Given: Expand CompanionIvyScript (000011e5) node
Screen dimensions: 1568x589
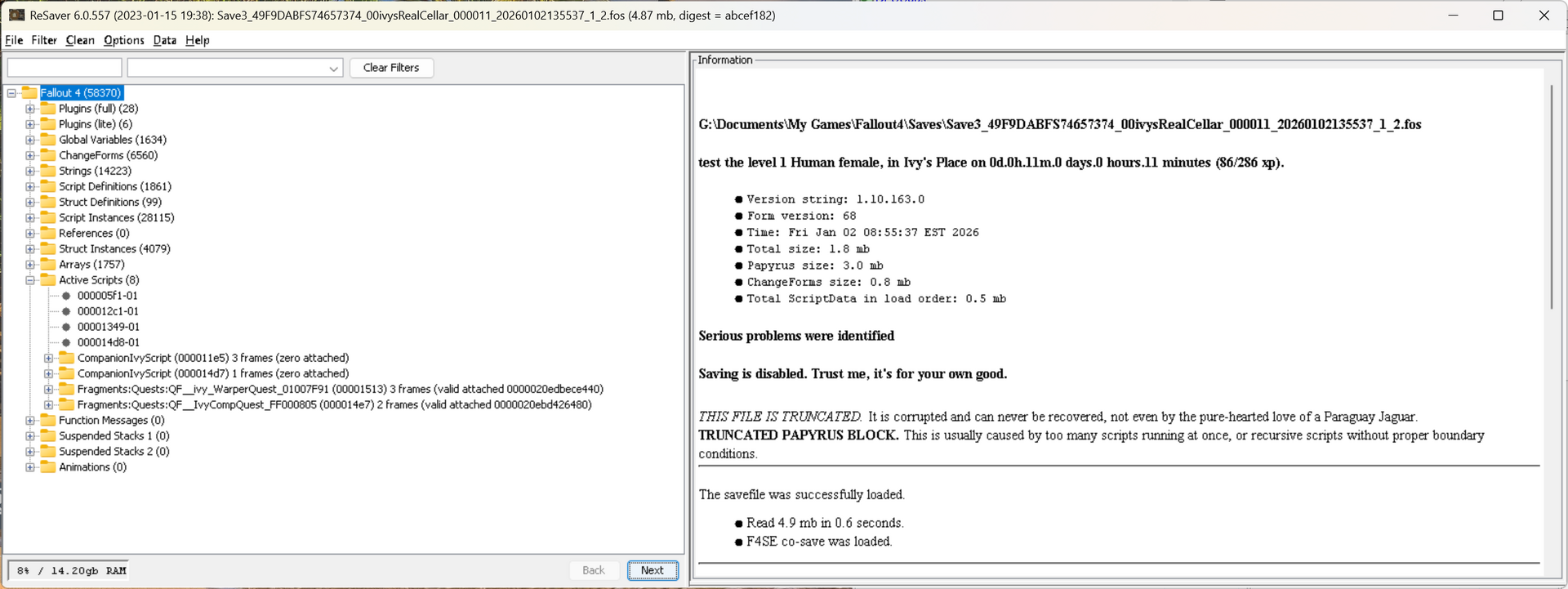Looking at the screenshot, I should pyautogui.click(x=49, y=358).
